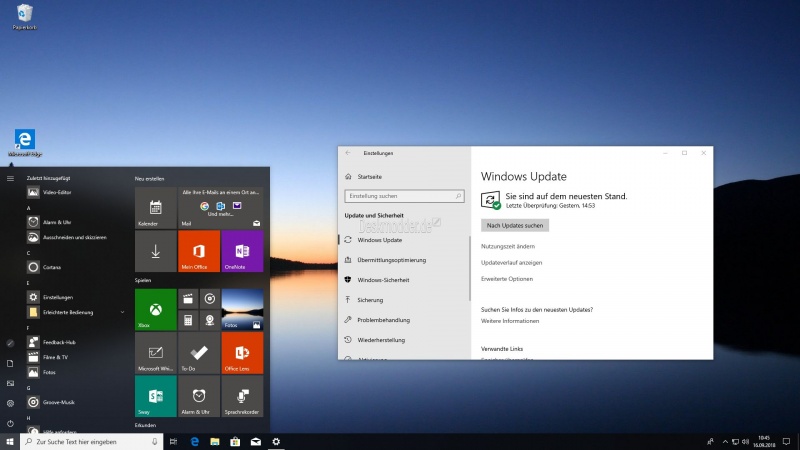The image size is (800, 450).
Task: Click the Spielen group header
Action: tap(143, 280)
